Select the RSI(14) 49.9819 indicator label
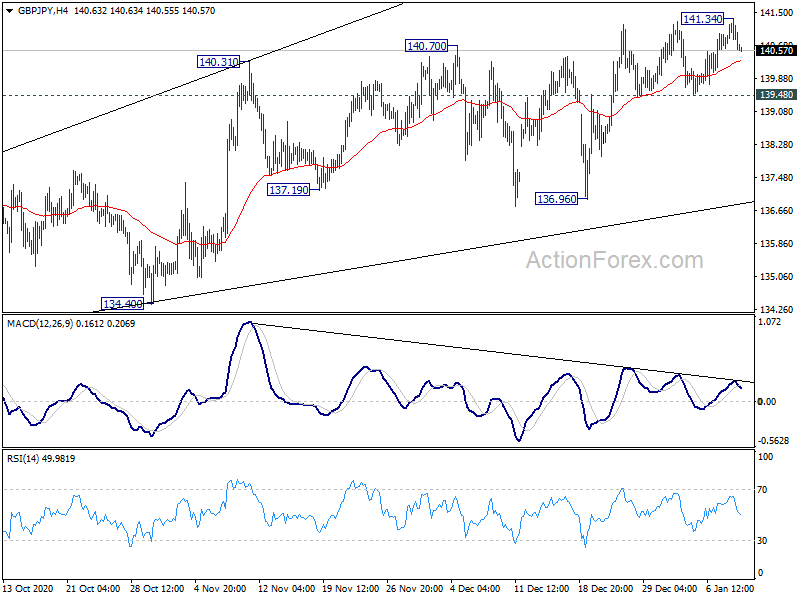 click(41, 459)
